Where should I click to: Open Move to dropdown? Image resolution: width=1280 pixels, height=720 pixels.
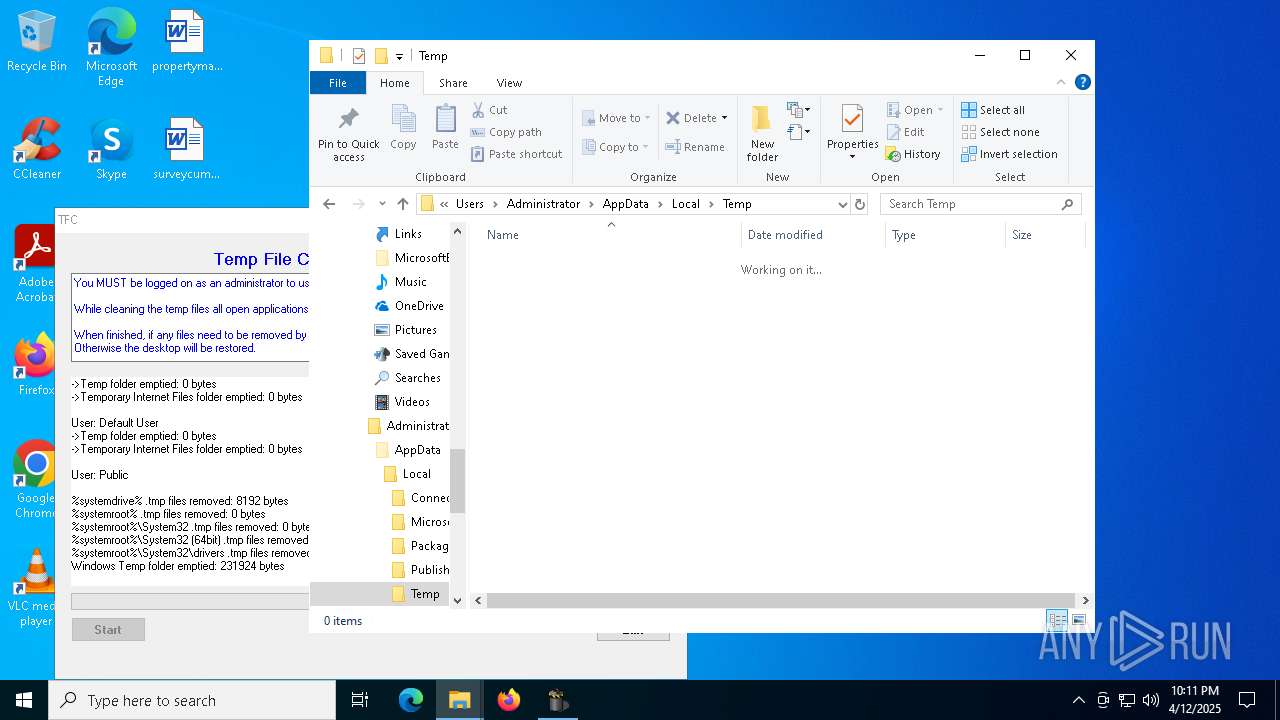(x=617, y=118)
